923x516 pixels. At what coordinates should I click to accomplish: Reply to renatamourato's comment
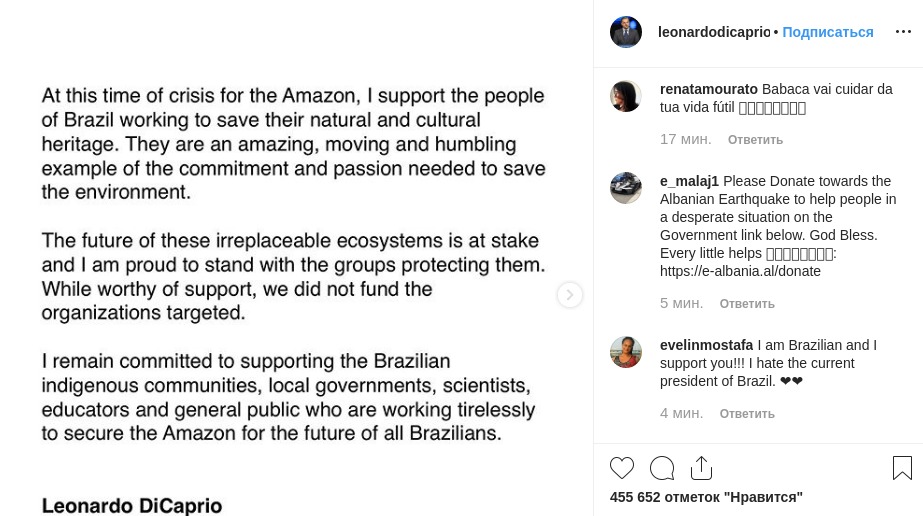tap(755, 140)
